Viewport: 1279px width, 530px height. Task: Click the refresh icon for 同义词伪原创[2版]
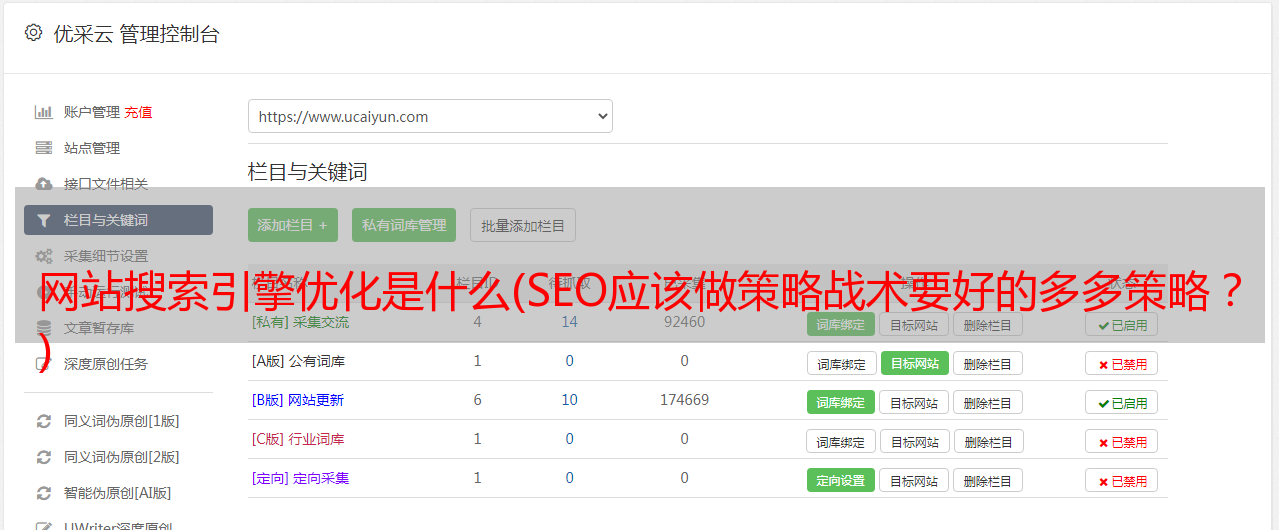43,457
